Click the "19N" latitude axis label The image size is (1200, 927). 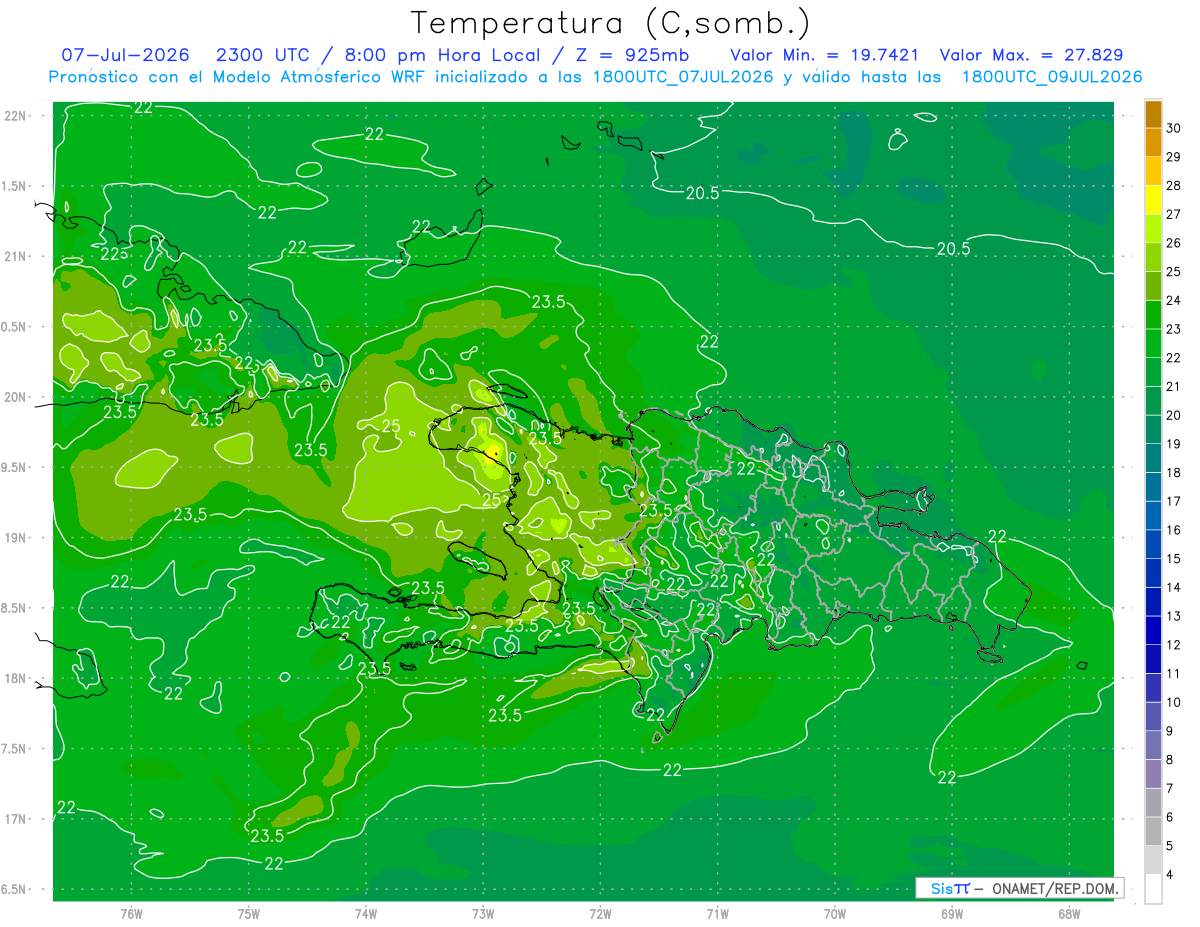pos(15,538)
